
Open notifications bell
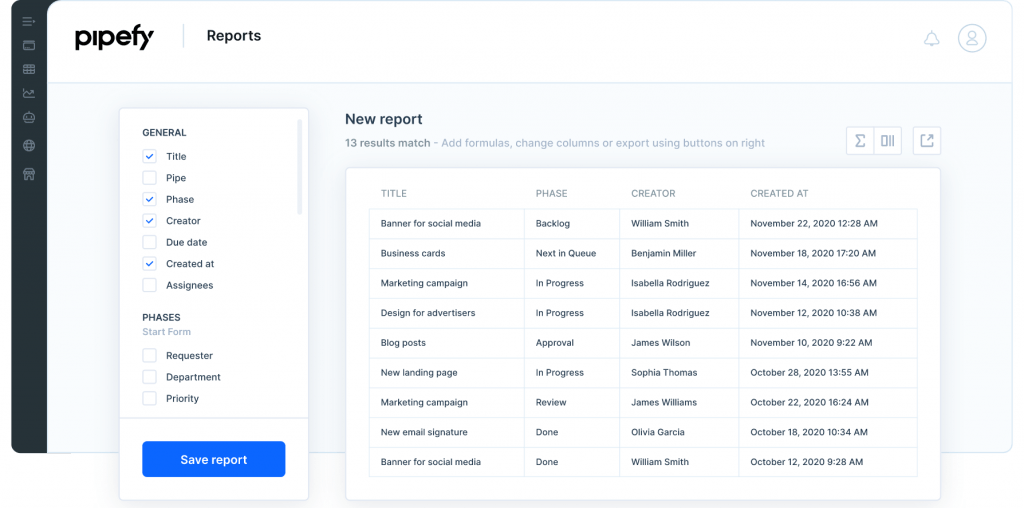coord(931,39)
